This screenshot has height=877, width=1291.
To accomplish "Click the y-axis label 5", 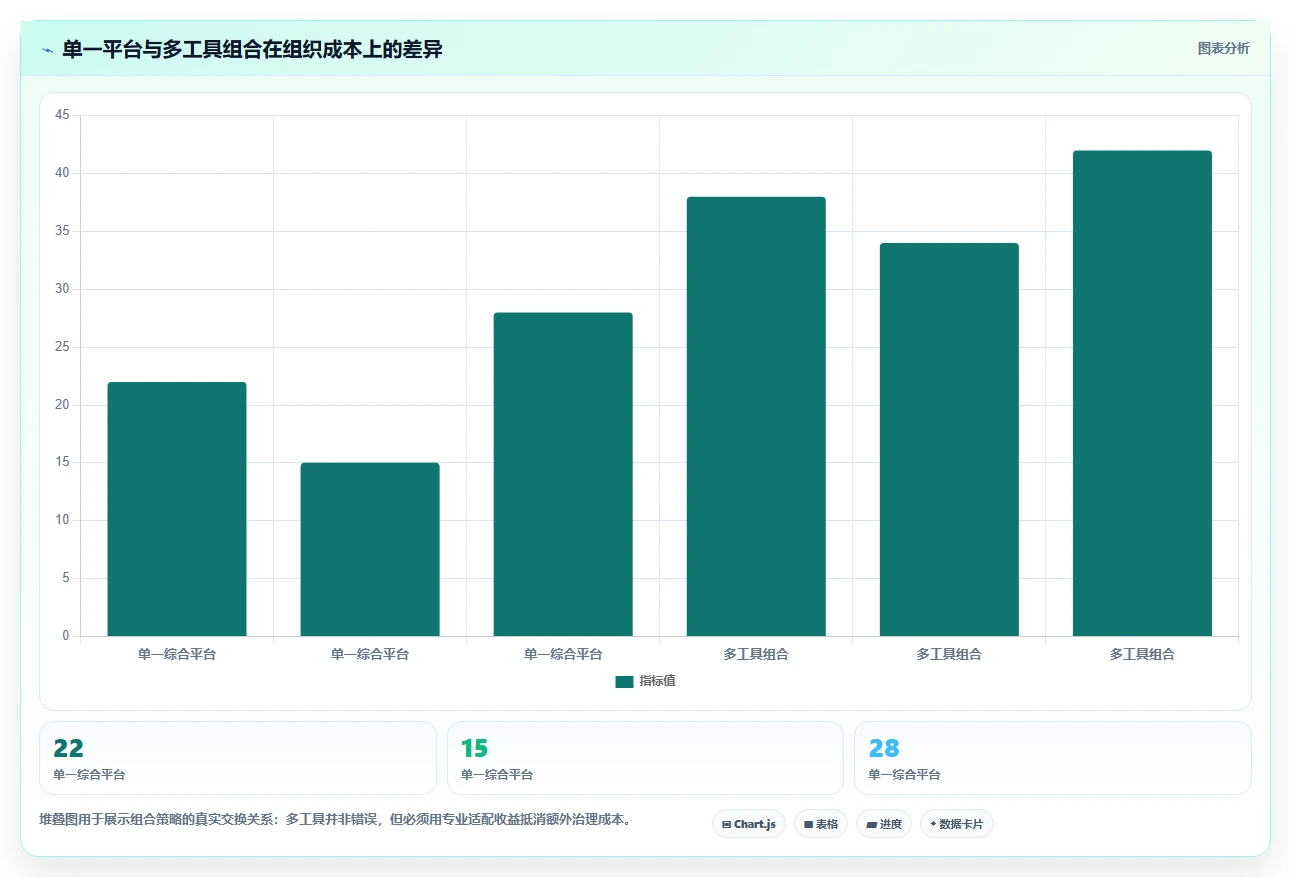I will [x=66, y=578].
